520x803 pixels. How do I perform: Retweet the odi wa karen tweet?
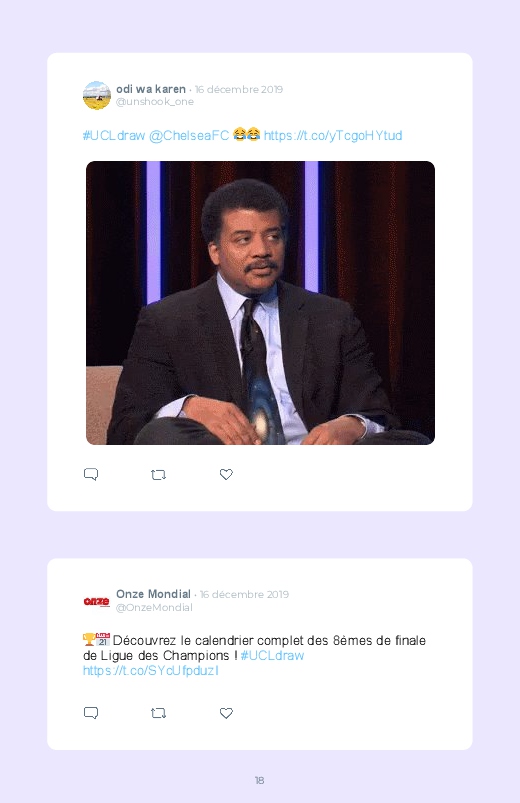[158, 475]
